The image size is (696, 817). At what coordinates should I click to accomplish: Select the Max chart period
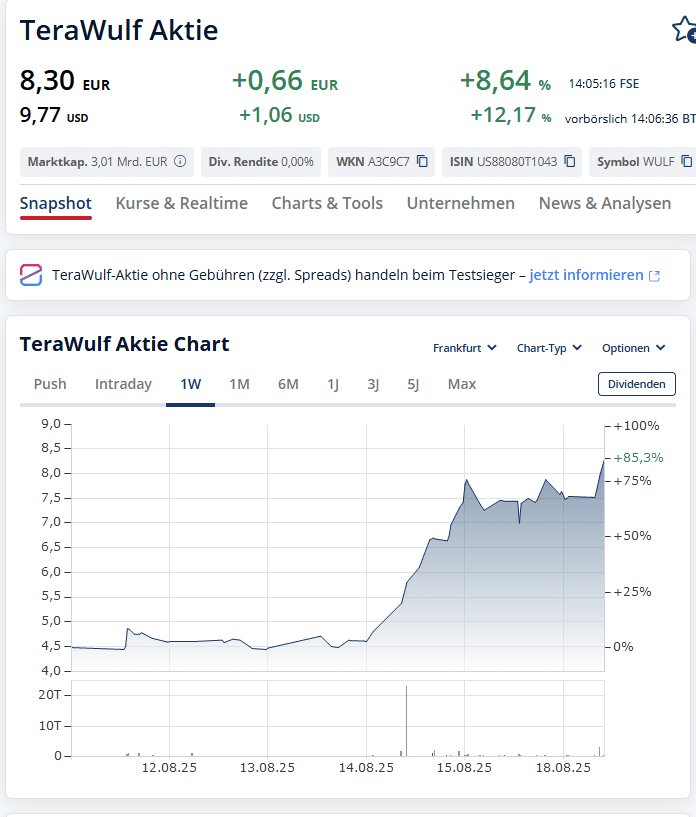click(x=462, y=384)
